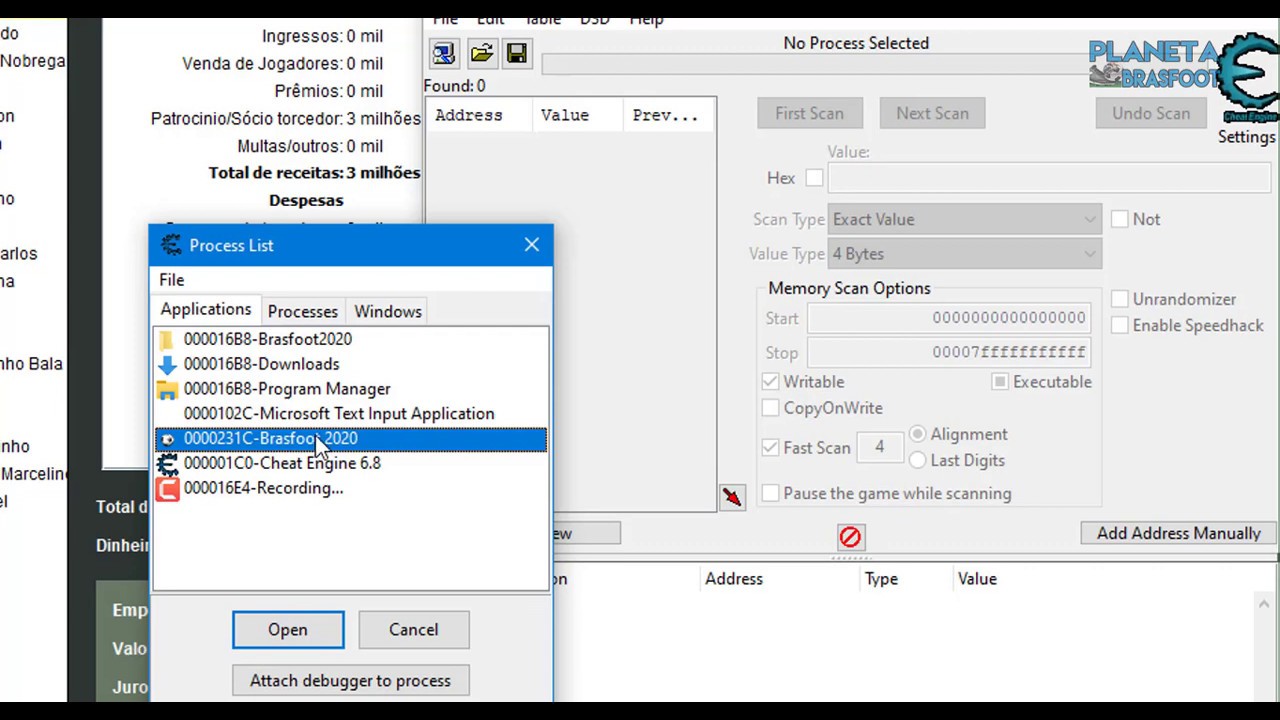Select the 0000231C-Brasfoot 2020 process row
The width and height of the screenshot is (1280, 720).
coord(351,438)
